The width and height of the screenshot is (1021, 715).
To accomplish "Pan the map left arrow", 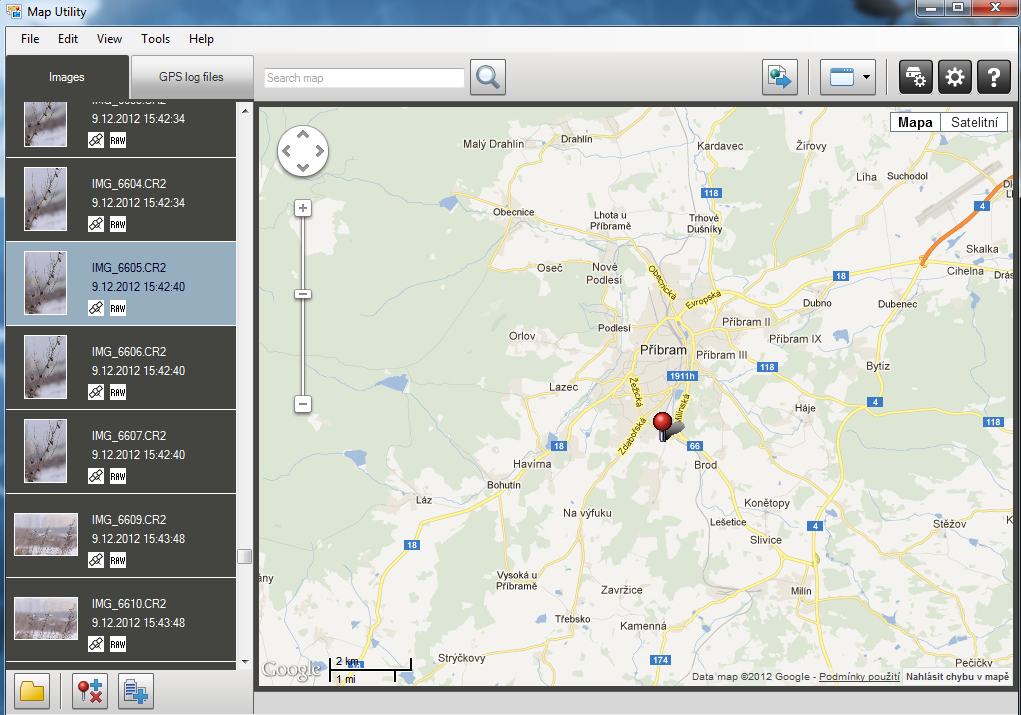I will point(287,151).
